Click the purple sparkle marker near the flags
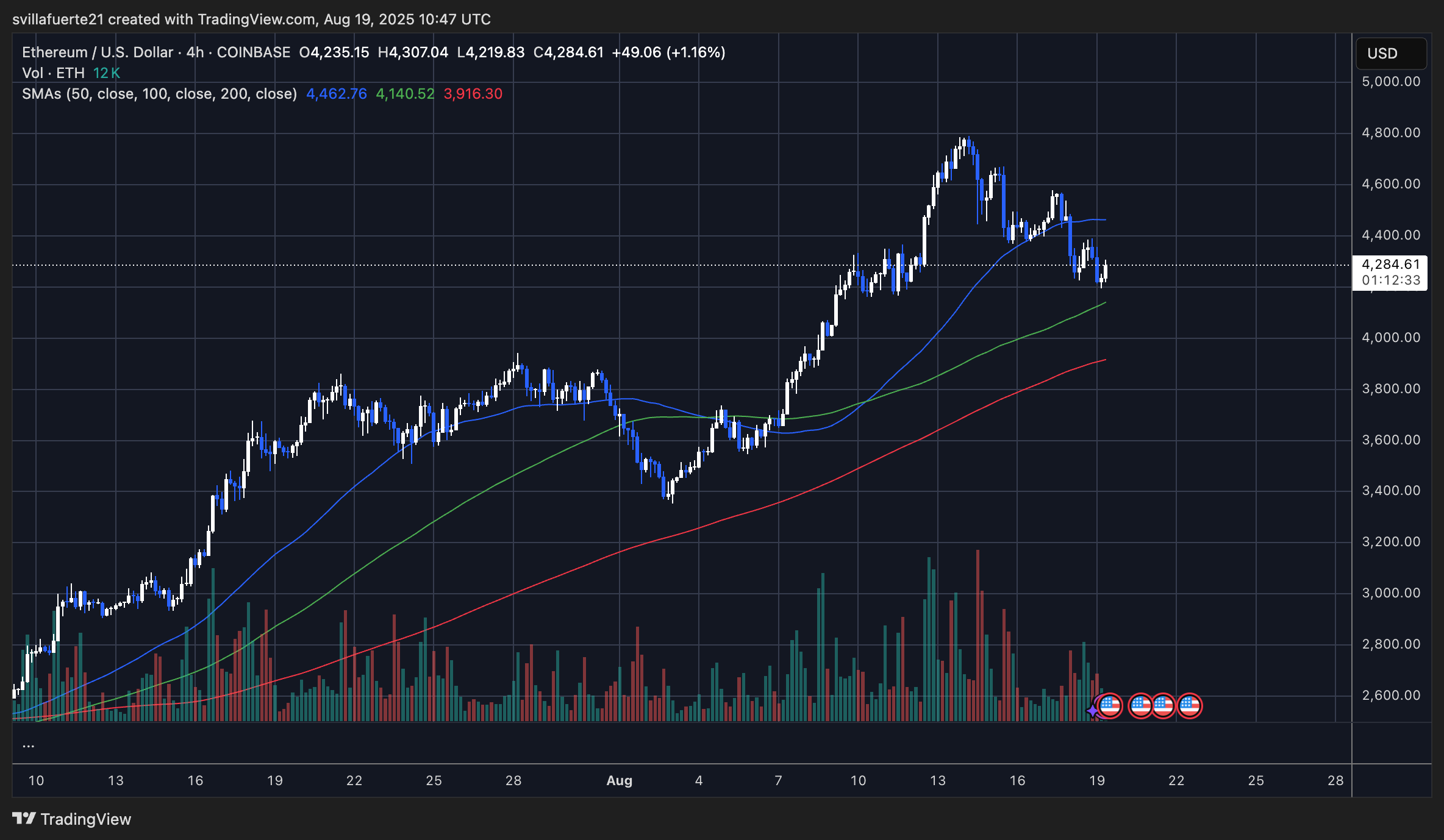 [x=1092, y=711]
